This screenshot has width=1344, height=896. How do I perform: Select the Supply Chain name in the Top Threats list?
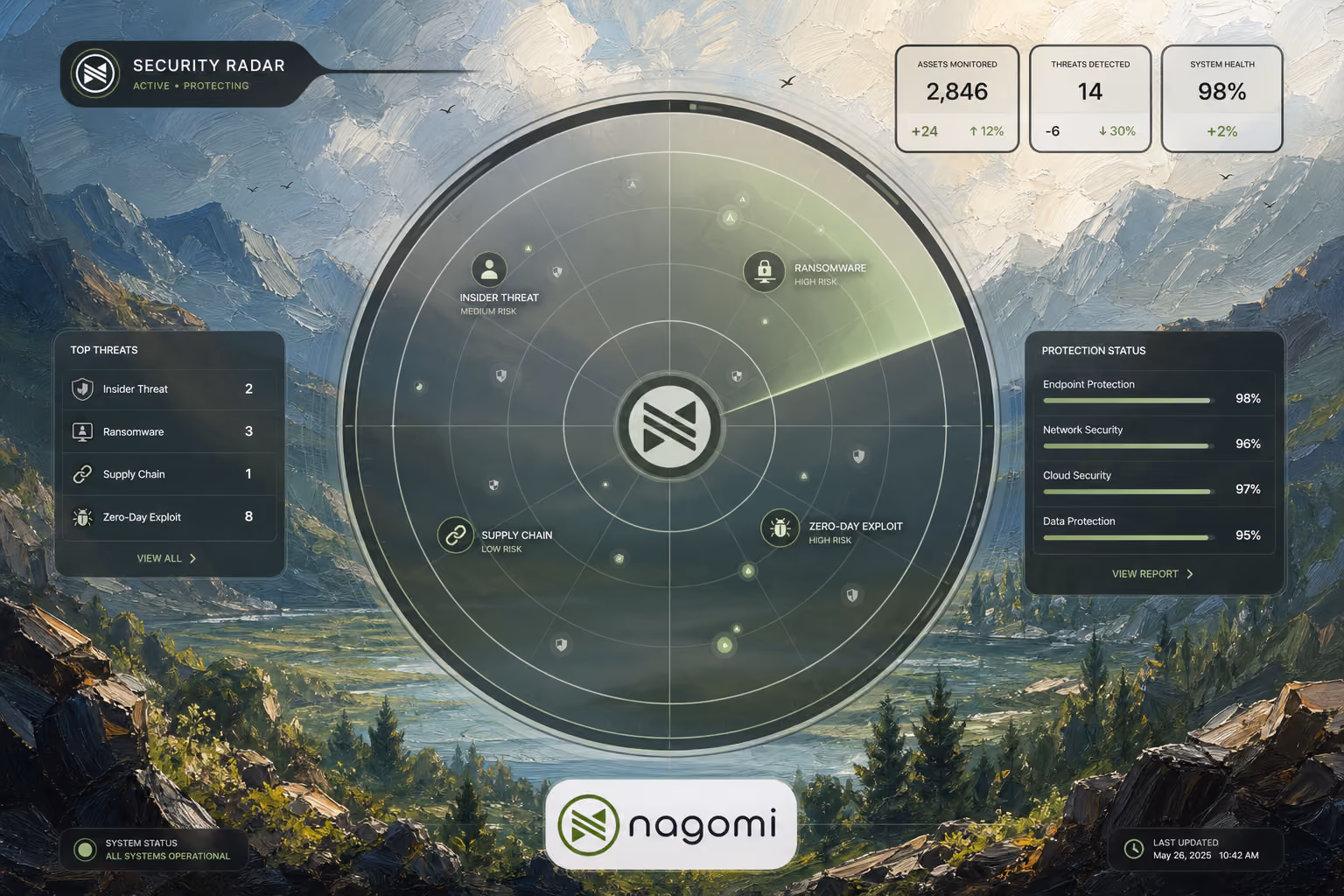pos(134,474)
